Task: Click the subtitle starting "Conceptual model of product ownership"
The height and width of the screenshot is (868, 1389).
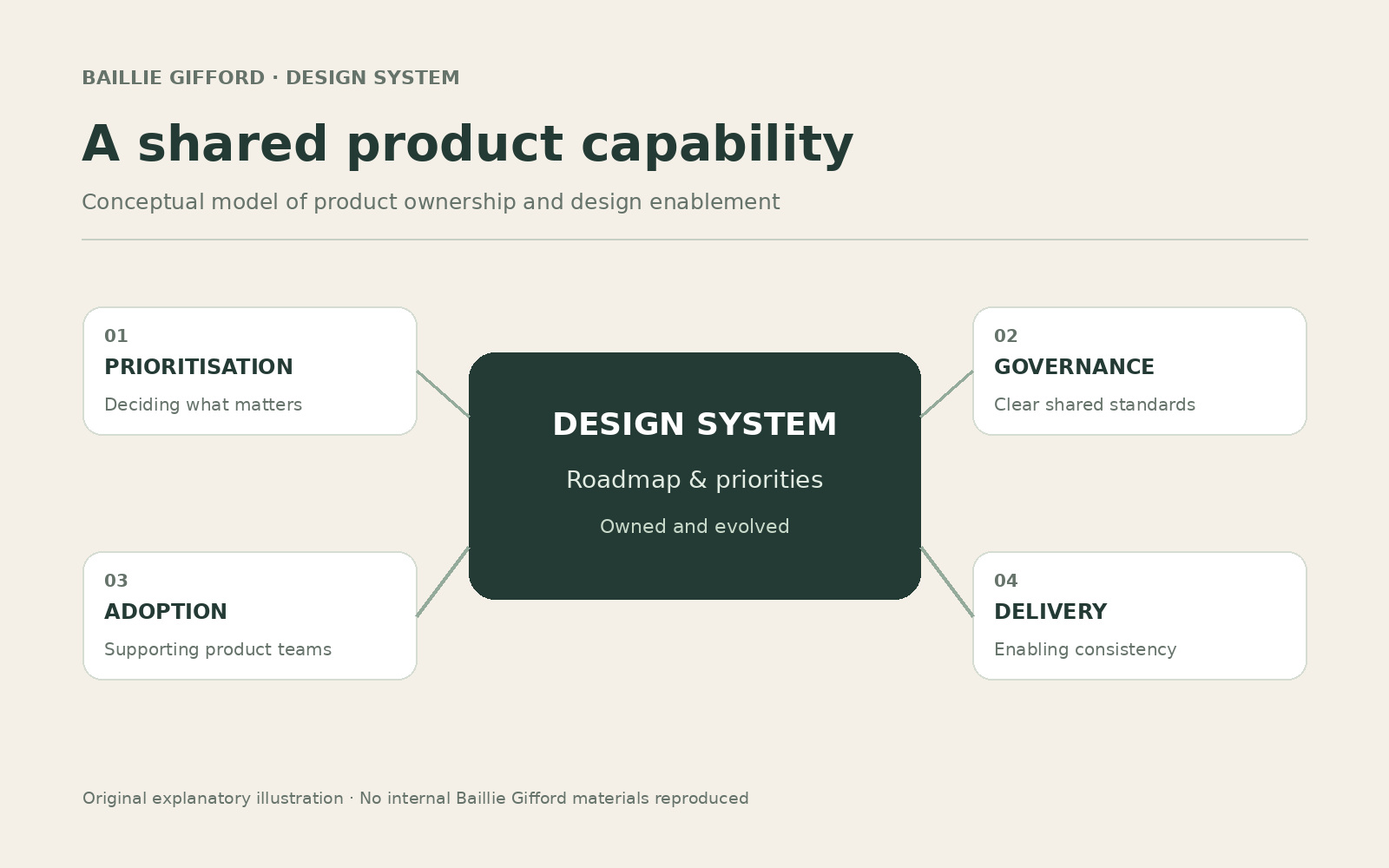Action: 431,202
